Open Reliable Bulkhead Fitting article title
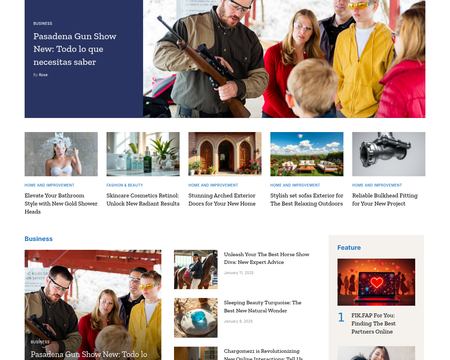The width and height of the screenshot is (450, 360). (x=385, y=199)
